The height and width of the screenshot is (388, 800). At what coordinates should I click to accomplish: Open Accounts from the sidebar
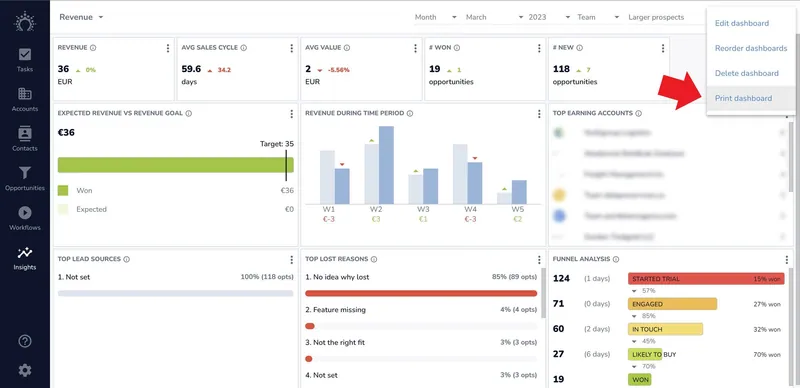click(x=24, y=100)
